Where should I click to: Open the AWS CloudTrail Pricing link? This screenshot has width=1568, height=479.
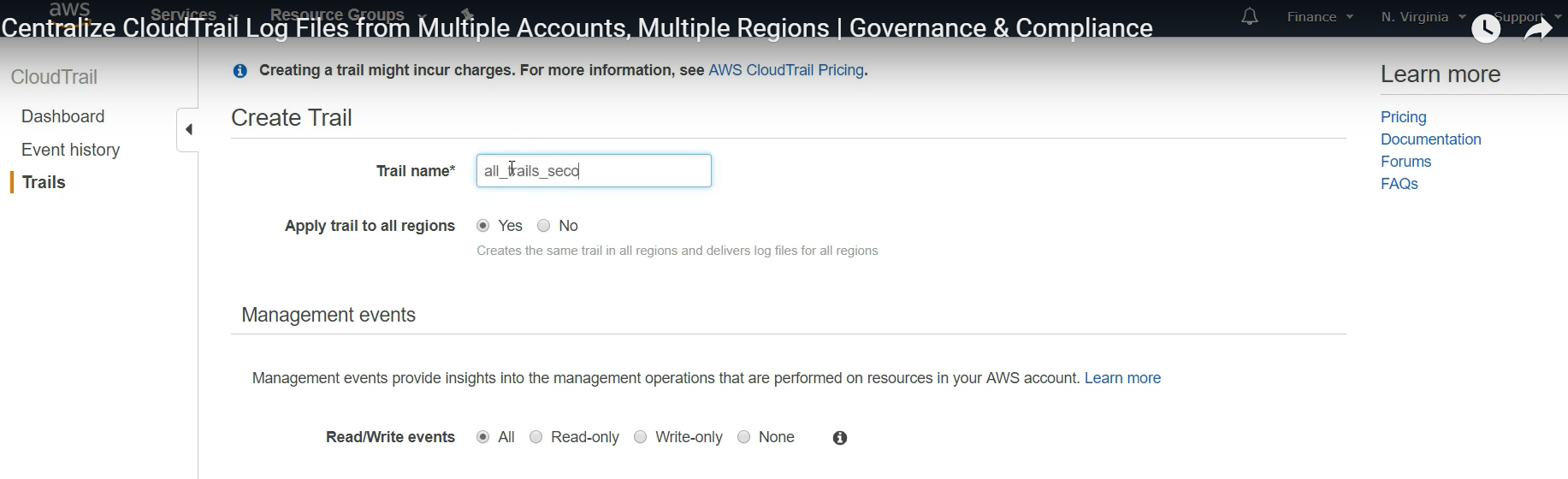(x=786, y=70)
